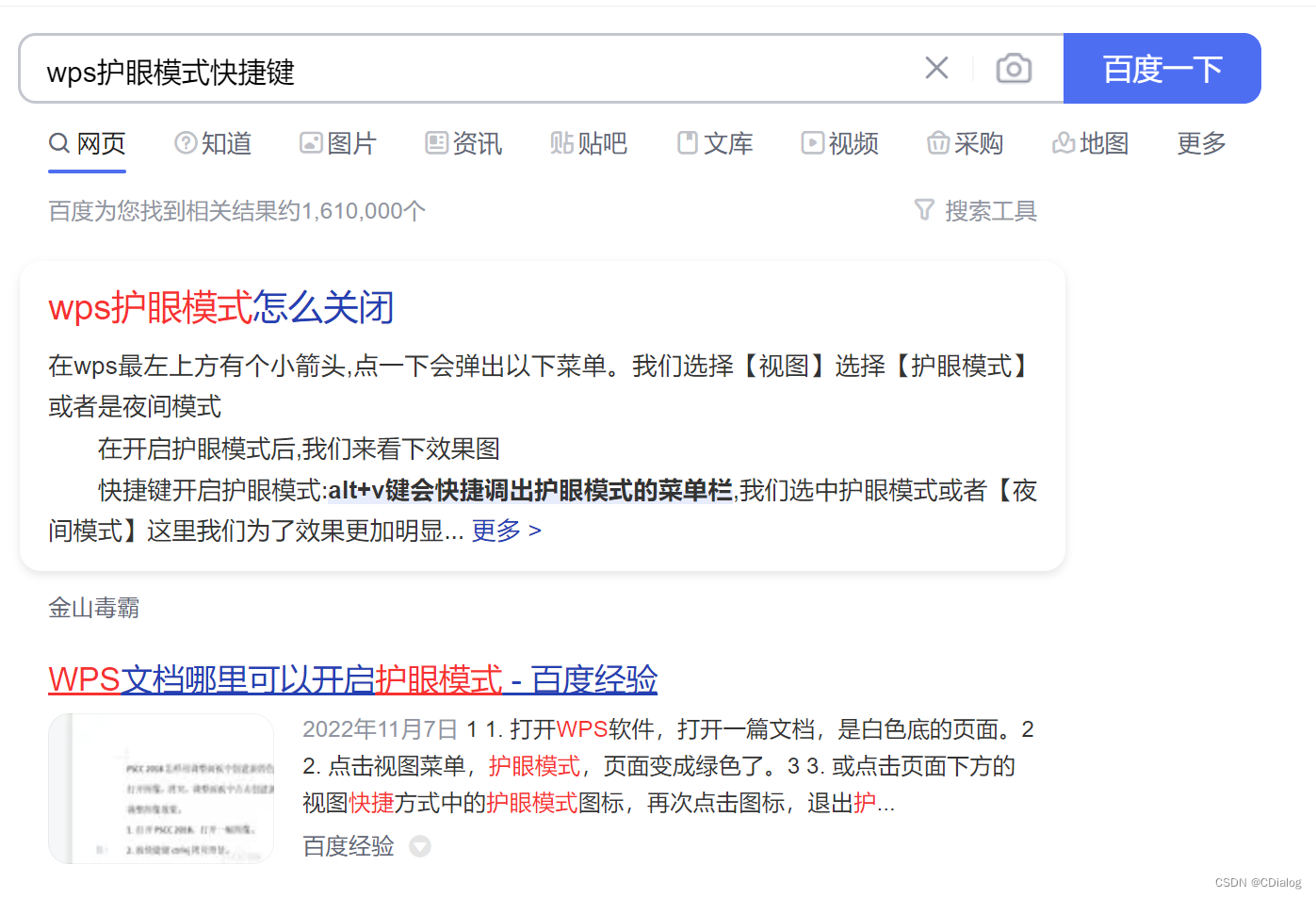The image size is (1316, 898).
Task: Select the 图片 (Images) search icon
Action: click(x=311, y=142)
